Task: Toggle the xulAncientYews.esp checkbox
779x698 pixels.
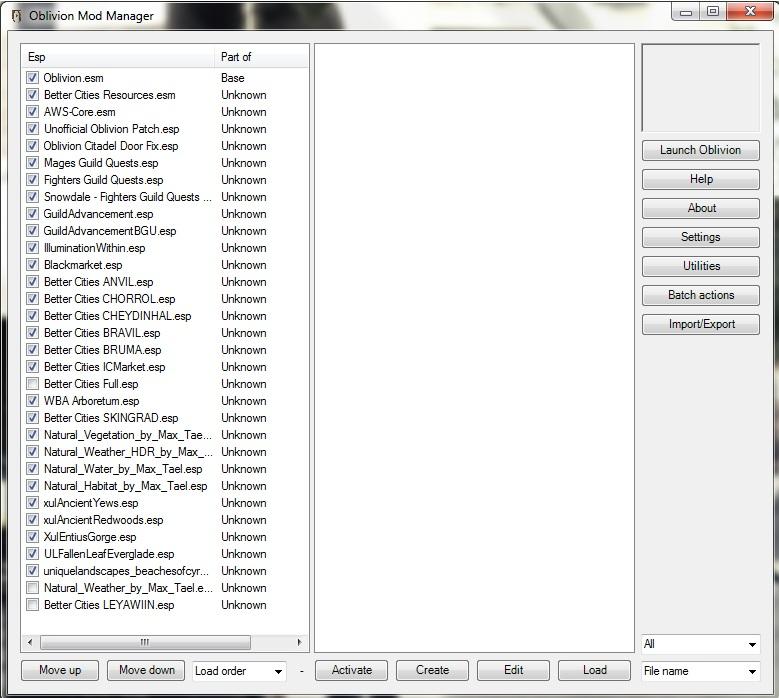Action: pos(32,503)
